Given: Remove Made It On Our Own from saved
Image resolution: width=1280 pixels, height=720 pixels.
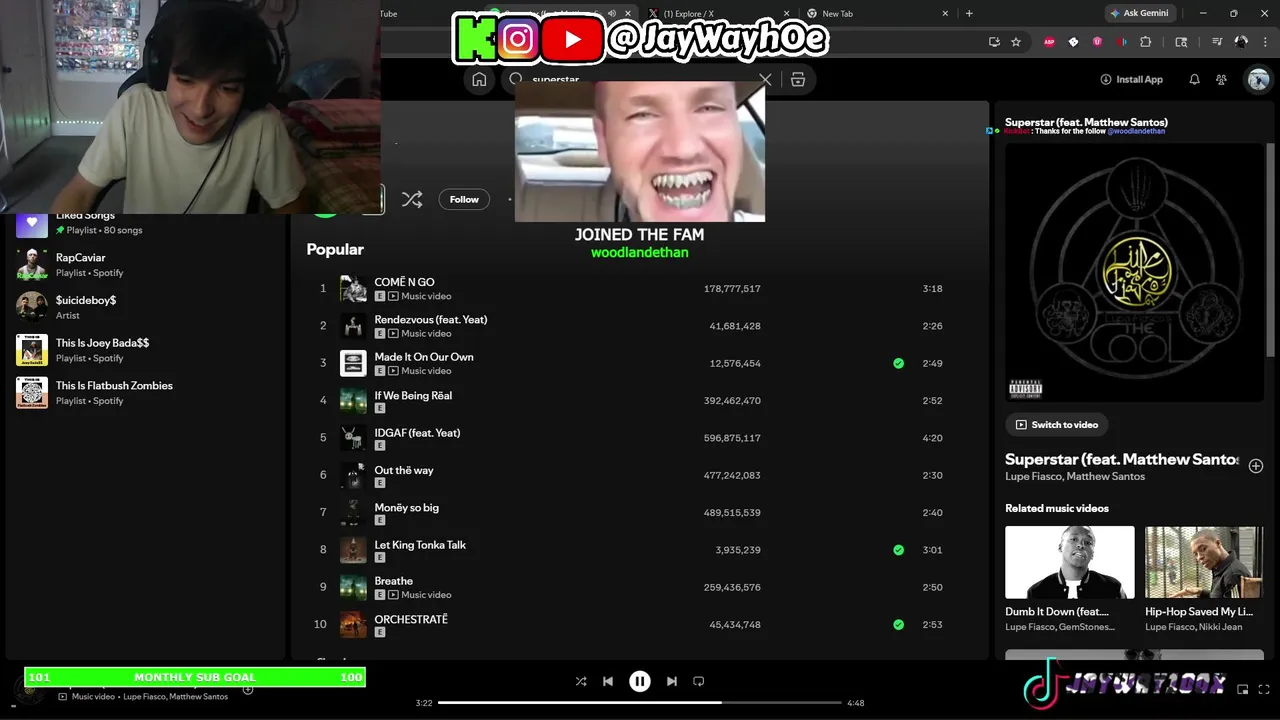Looking at the screenshot, I should pos(898,363).
